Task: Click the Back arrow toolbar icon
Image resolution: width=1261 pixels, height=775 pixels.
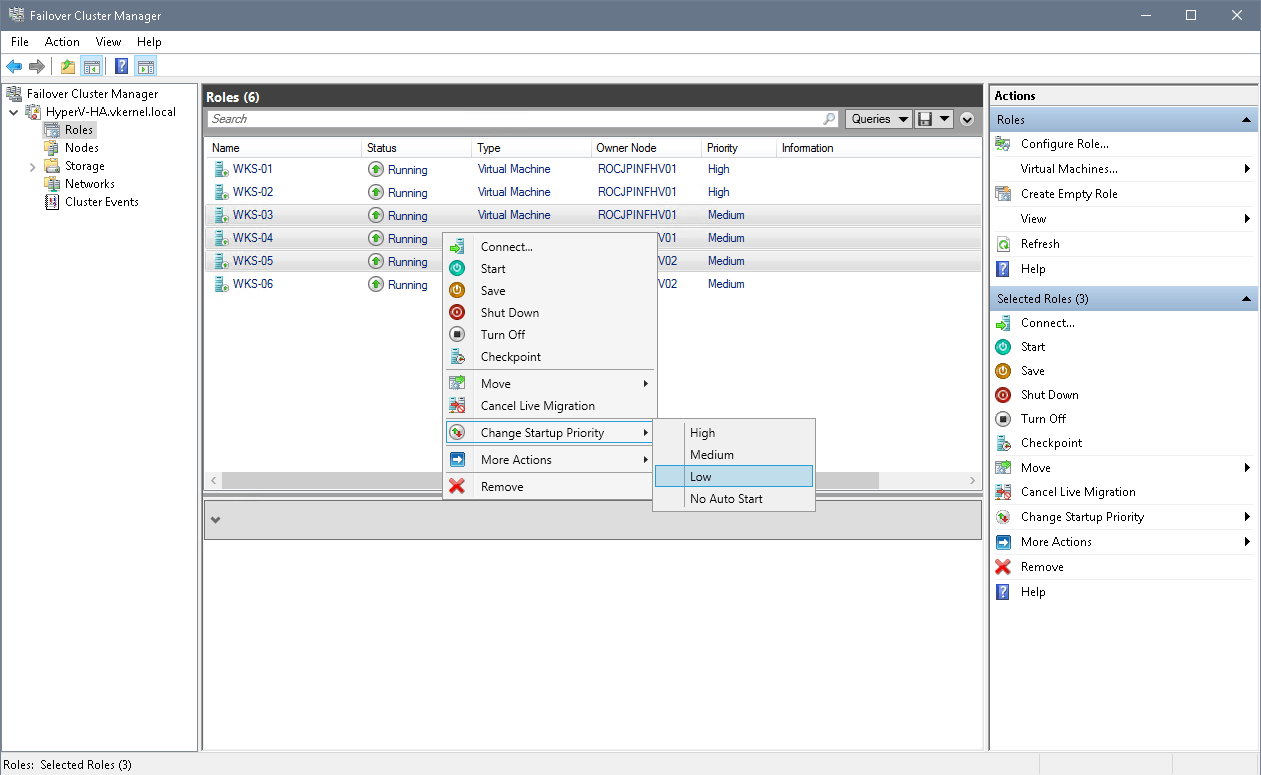Action: 14,67
